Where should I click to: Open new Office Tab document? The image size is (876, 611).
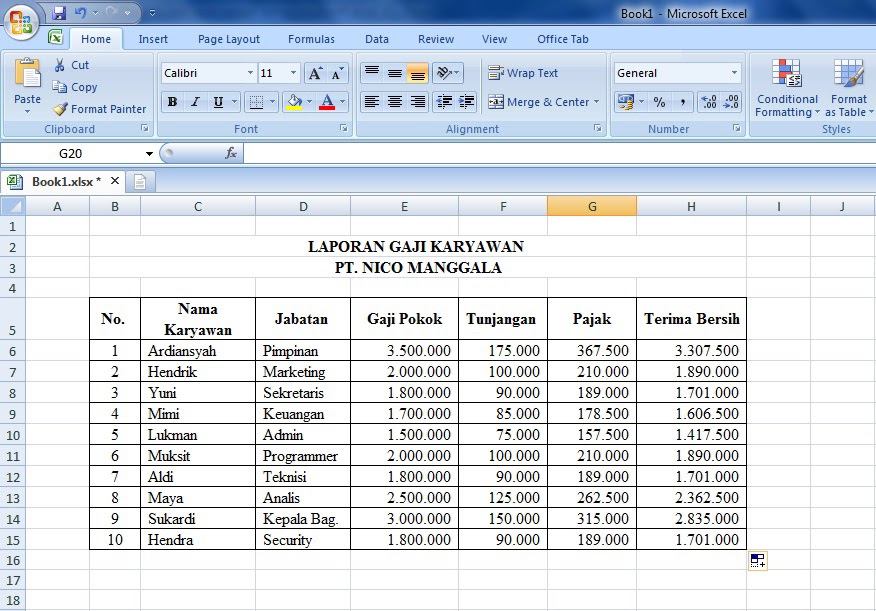[140, 182]
